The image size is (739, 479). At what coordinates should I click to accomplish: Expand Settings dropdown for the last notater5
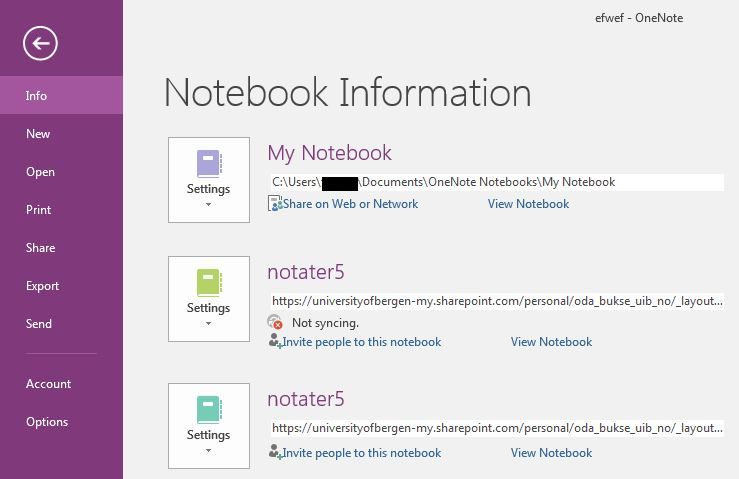tap(208, 450)
